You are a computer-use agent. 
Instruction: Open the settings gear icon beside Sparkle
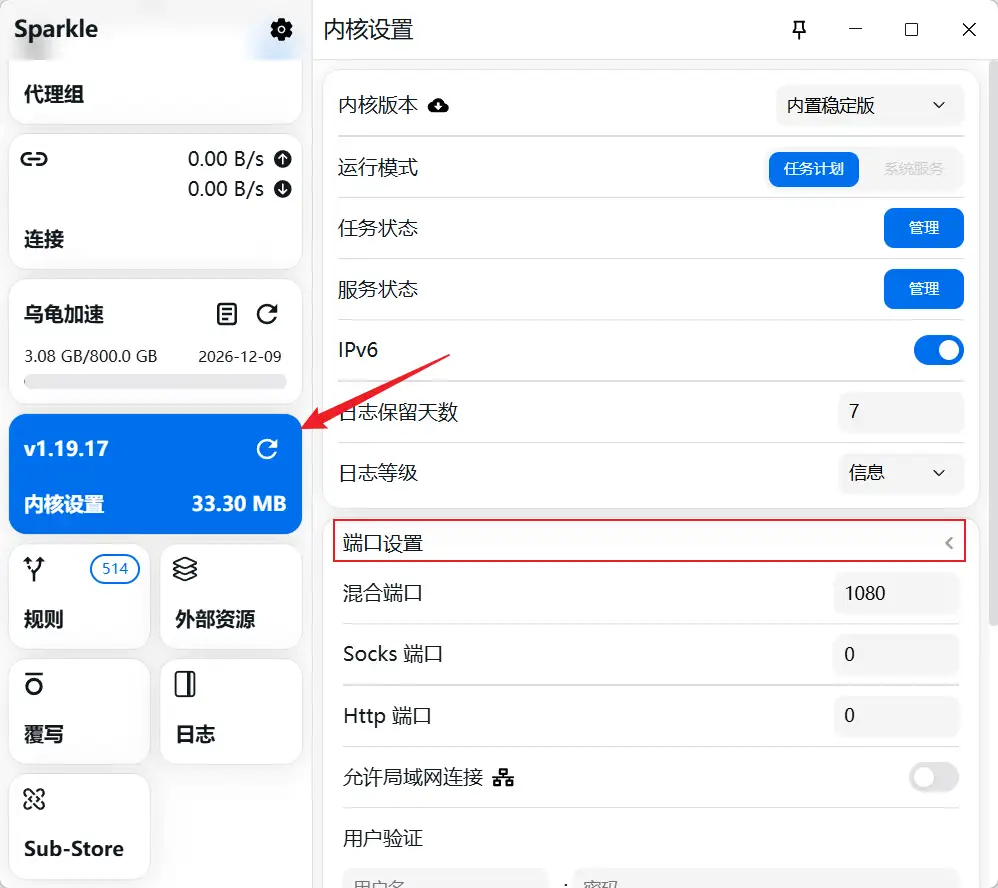[282, 30]
